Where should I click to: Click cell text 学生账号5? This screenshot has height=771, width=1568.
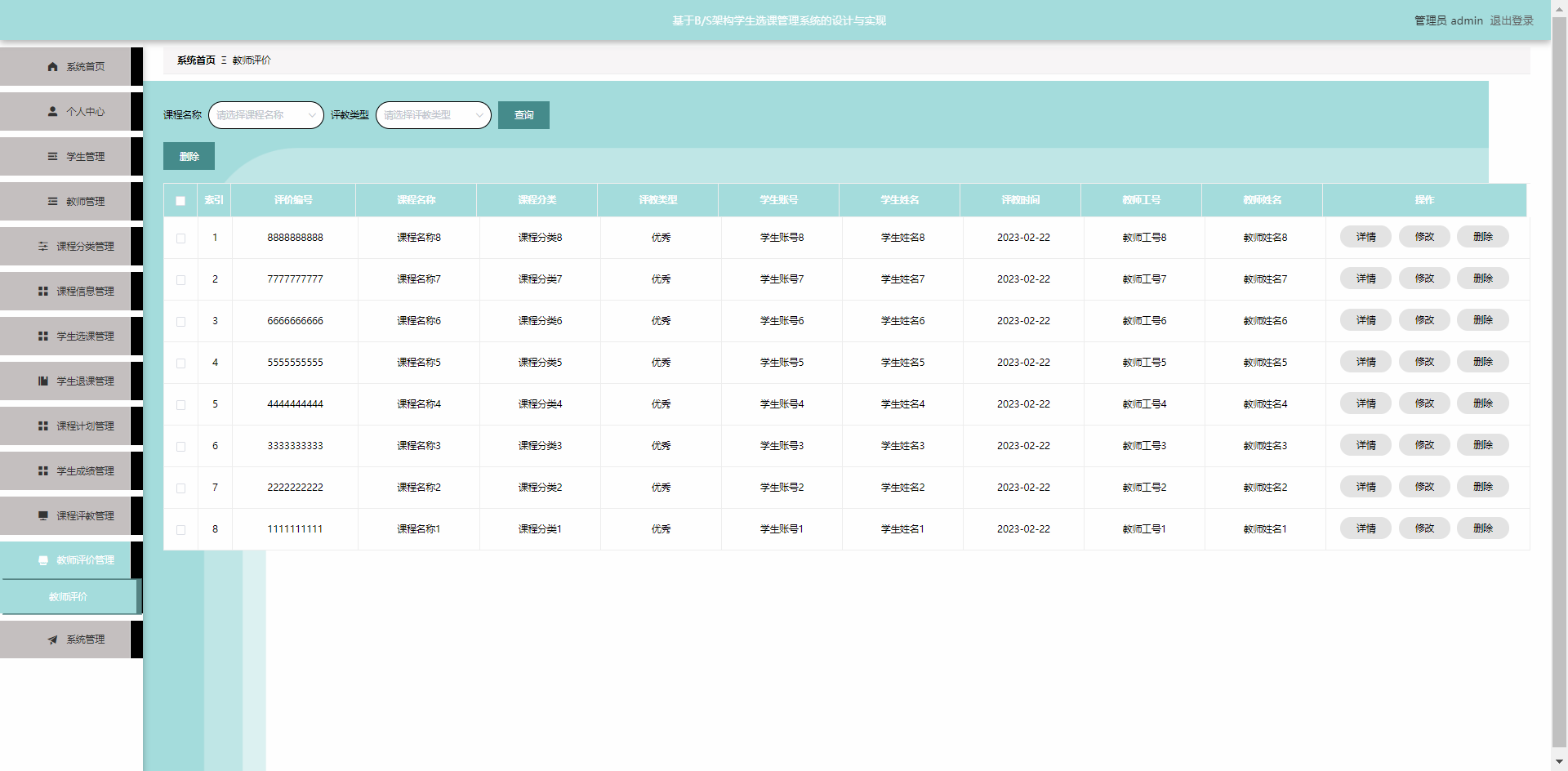(x=782, y=363)
